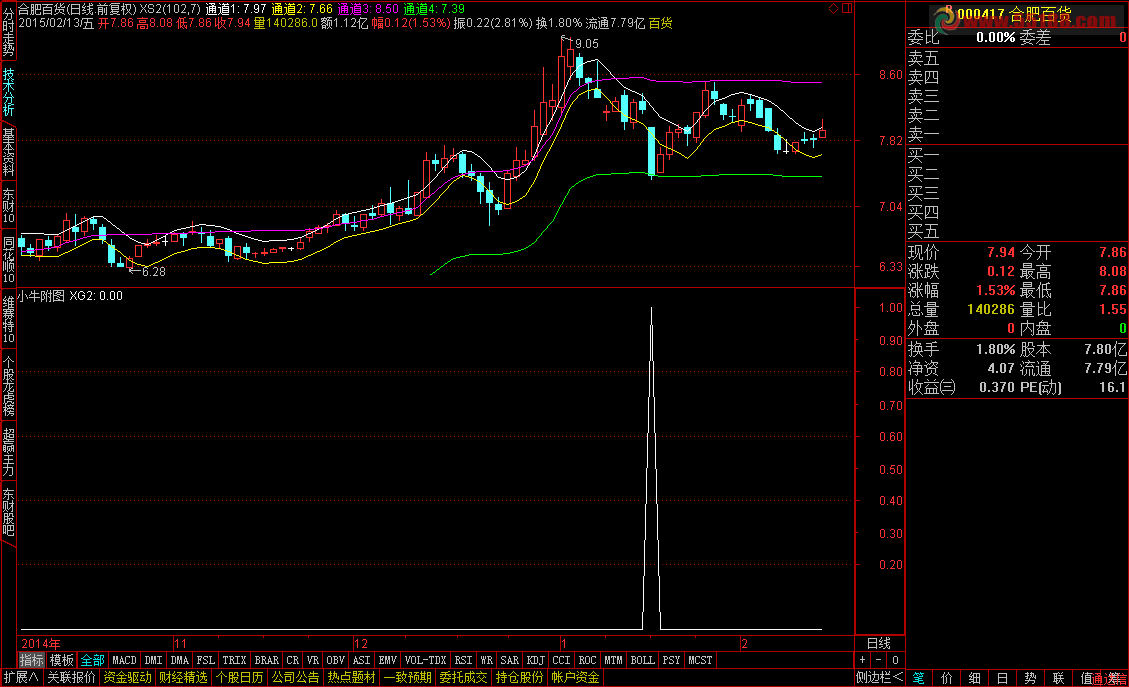Apply the KDJ indicator
The height and width of the screenshot is (687, 1129).
click(536, 660)
